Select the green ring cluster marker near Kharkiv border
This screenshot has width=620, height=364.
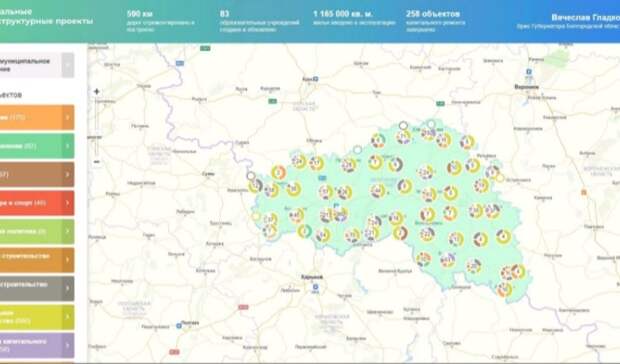(x=304, y=231)
